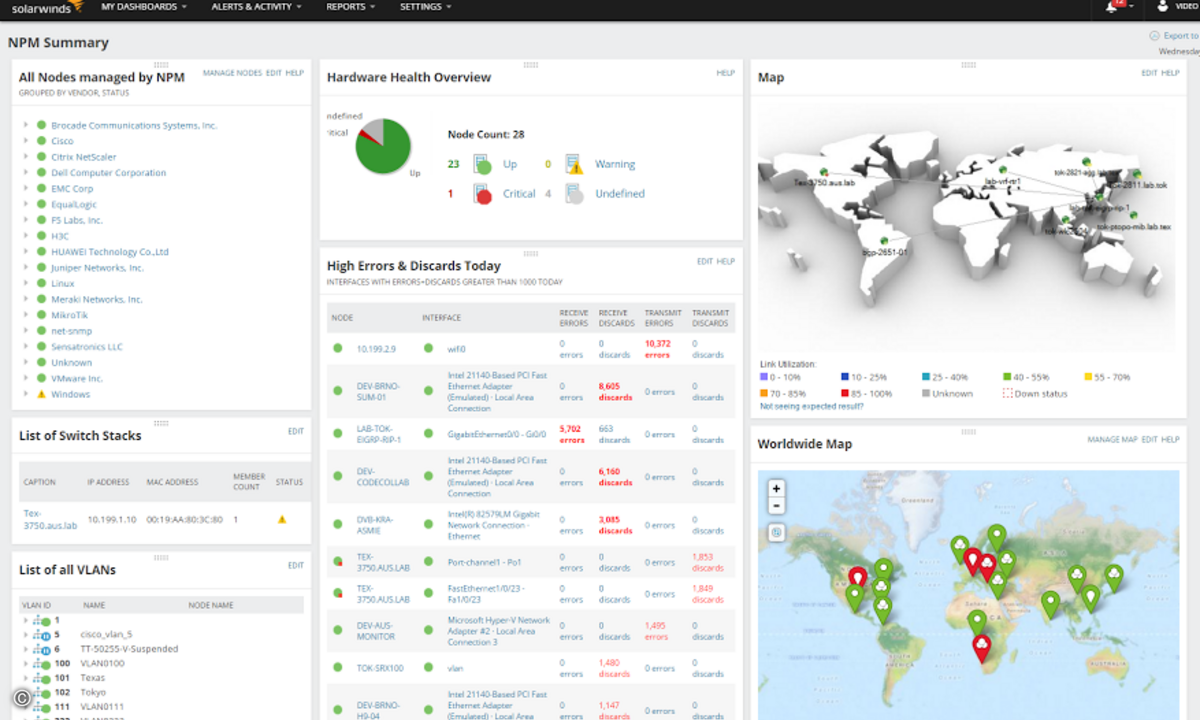
Task: Click the 55 - 70% yellow utilization swatch
Action: (1089, 377)
